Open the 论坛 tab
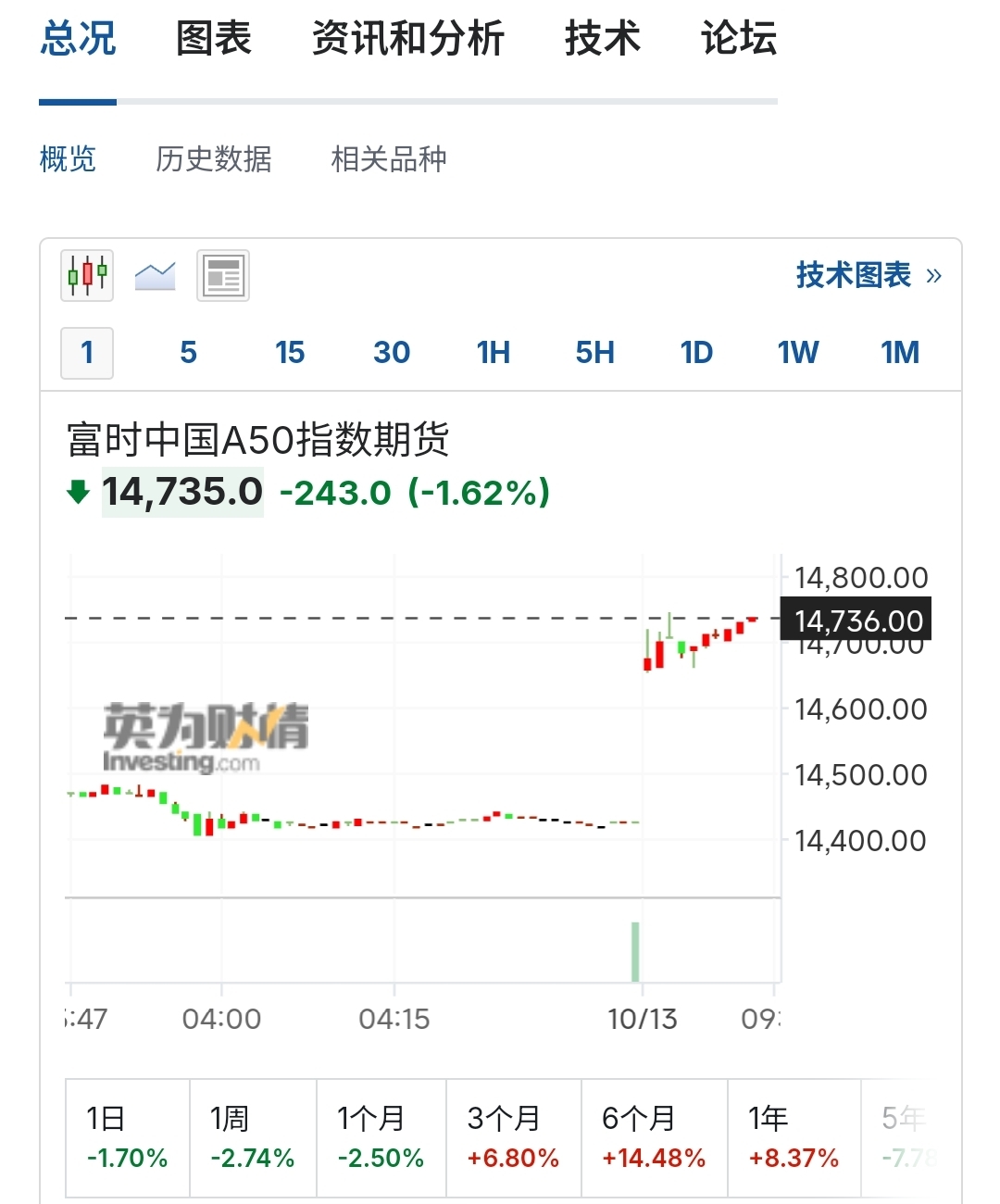Viewport: 1000px width, 1204px height. point(739,39)
